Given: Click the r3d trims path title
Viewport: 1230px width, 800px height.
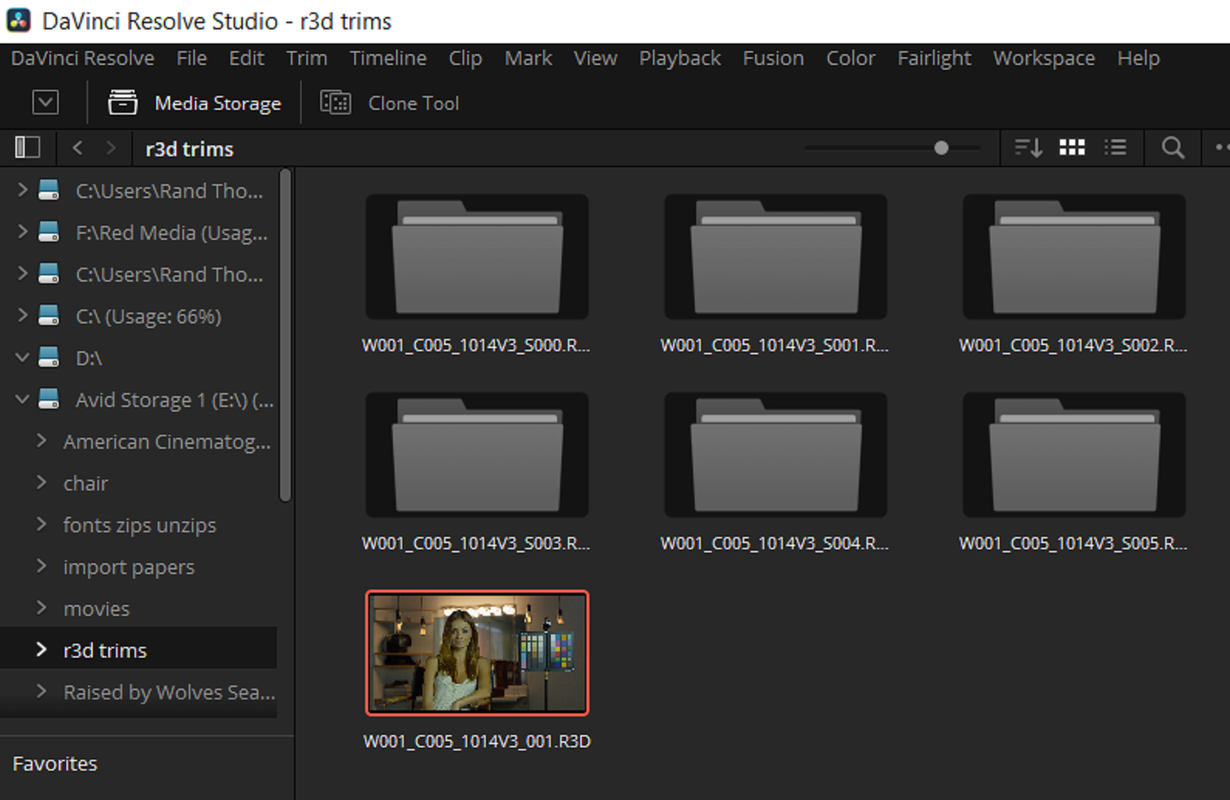Looking at the screenshot, I should point(189,148).
